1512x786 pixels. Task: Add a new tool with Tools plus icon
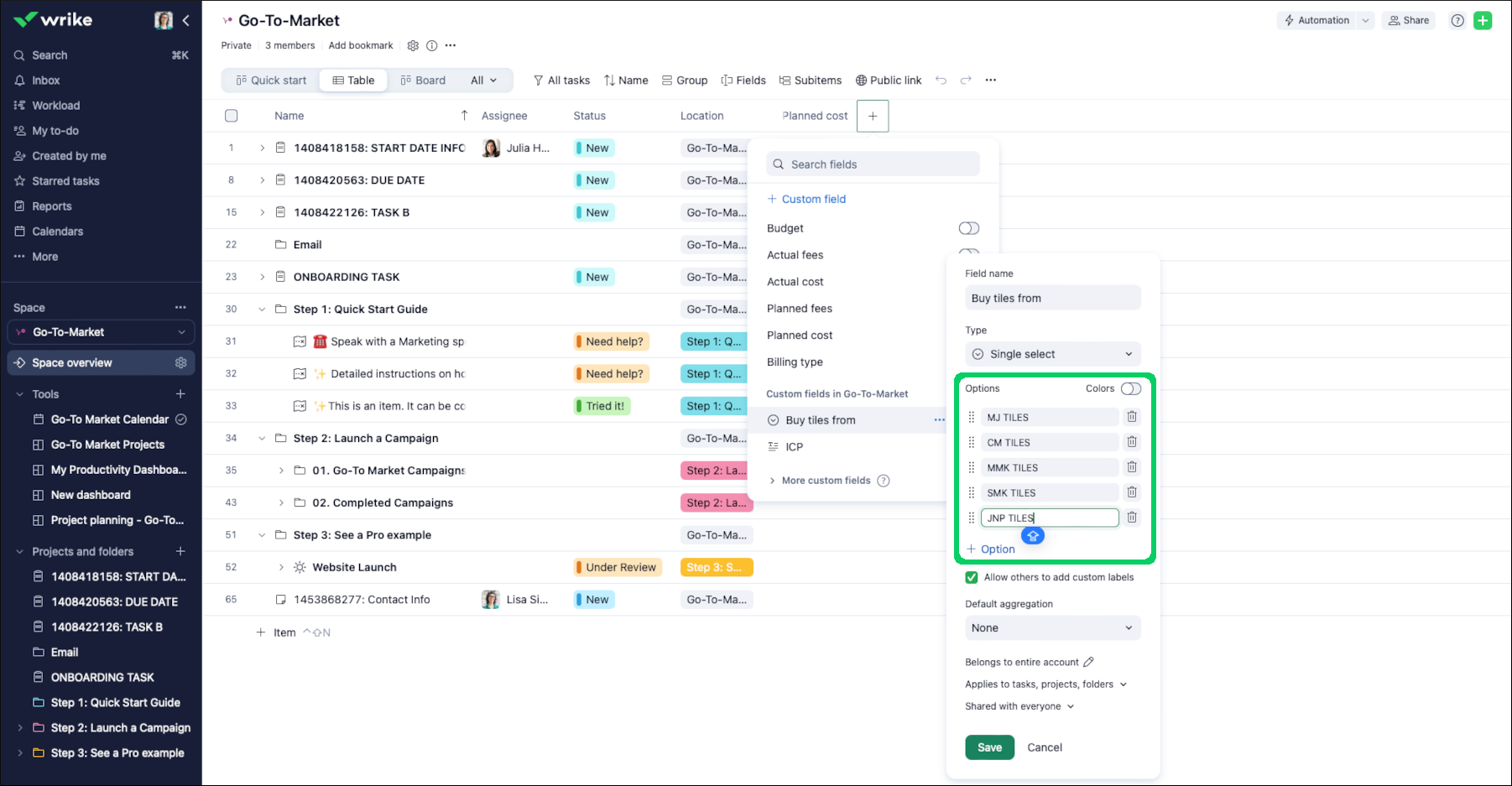point(180,394)
